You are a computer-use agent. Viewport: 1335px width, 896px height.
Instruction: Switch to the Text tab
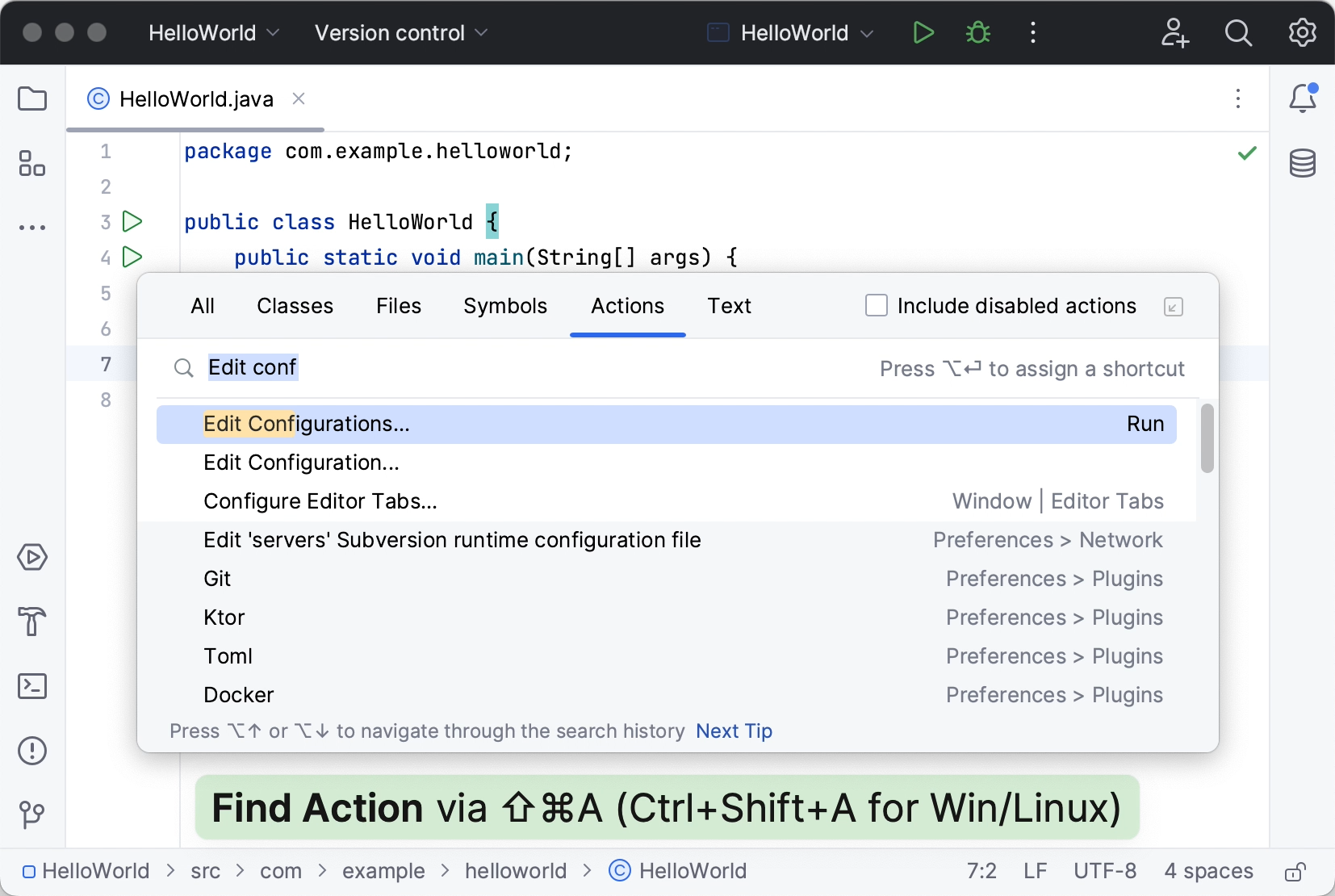[x=729, y=306]
